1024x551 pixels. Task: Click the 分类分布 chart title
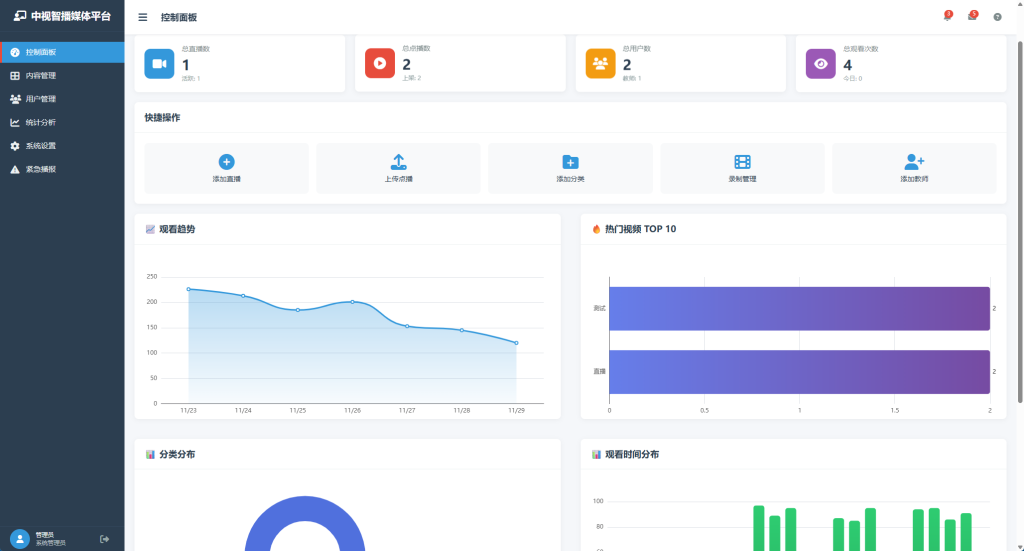[177, 454]
